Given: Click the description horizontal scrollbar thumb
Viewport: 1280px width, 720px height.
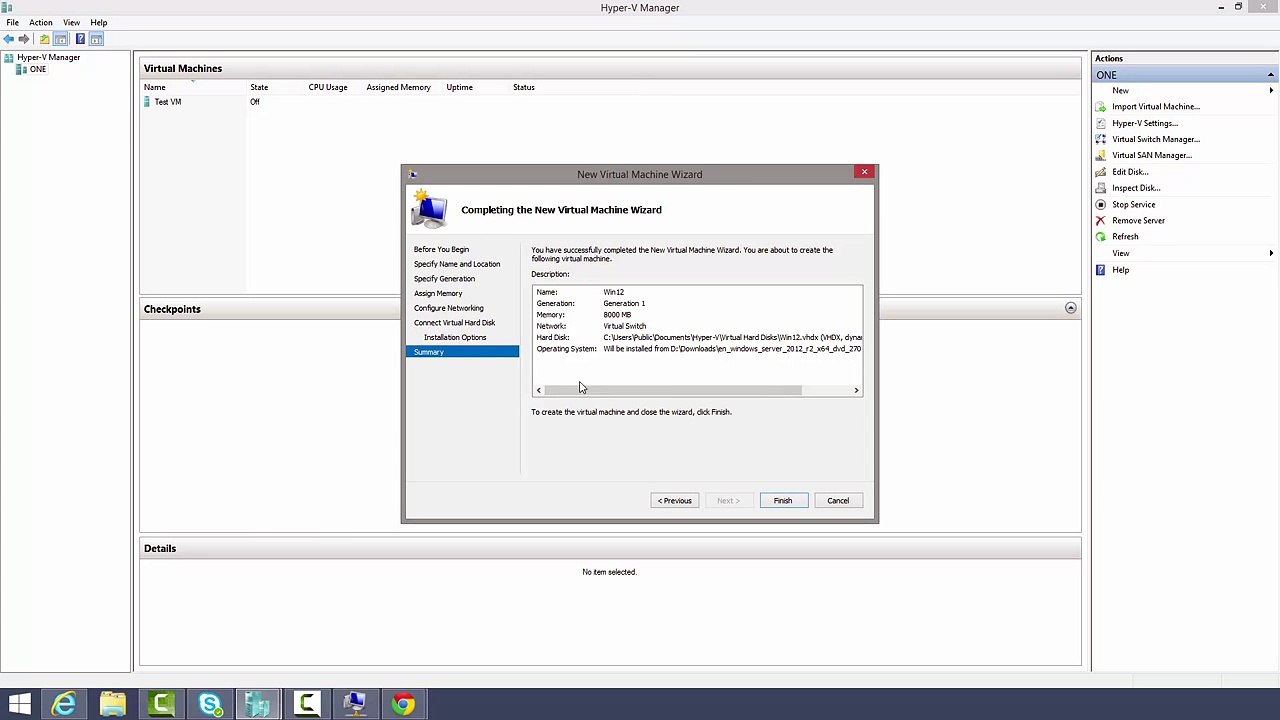Looking at the screenshot, I should (673, 390).
